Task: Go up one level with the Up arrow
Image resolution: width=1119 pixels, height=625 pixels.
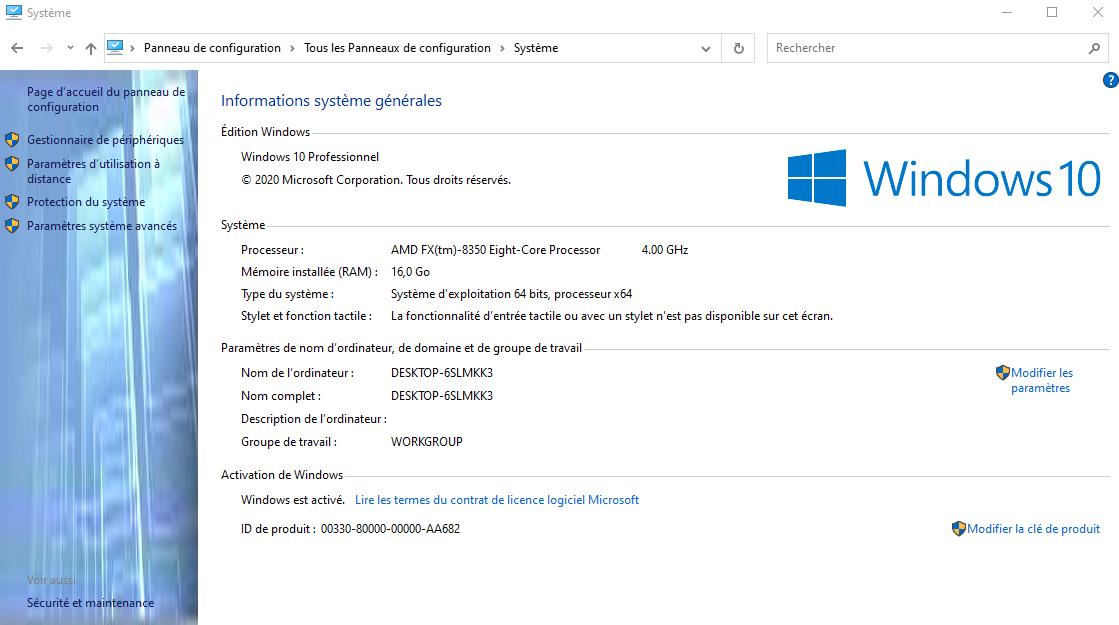Action: 91,48
